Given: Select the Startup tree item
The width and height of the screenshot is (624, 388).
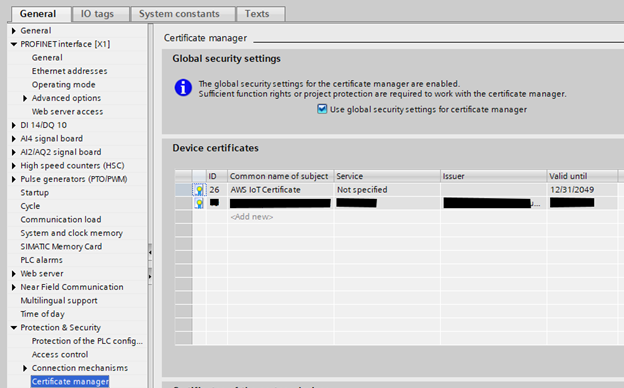Looking at the screenshot, I should coord(35,193).
